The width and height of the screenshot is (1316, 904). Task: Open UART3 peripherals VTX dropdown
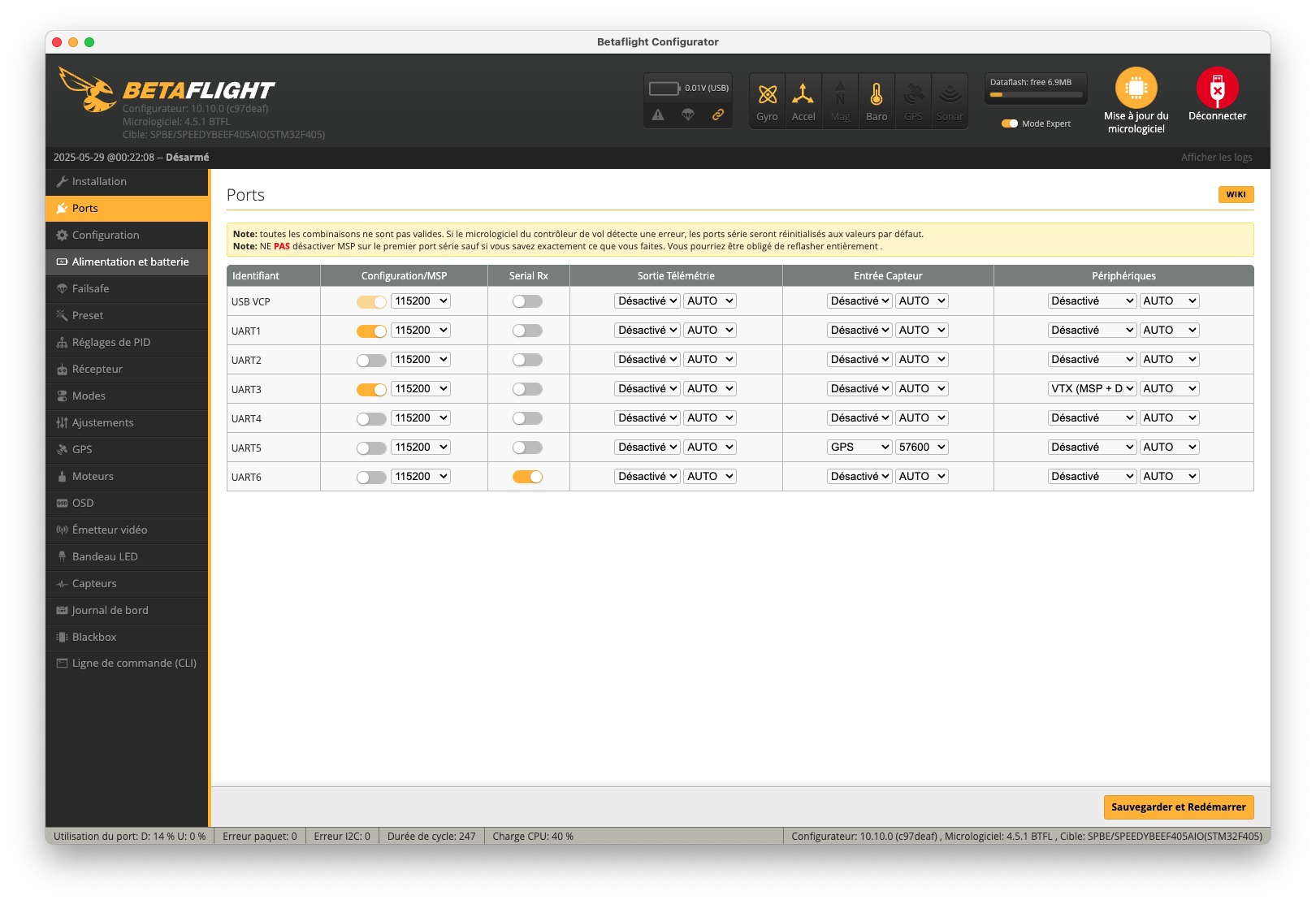pyautogui.click(x=1092, y=388)
